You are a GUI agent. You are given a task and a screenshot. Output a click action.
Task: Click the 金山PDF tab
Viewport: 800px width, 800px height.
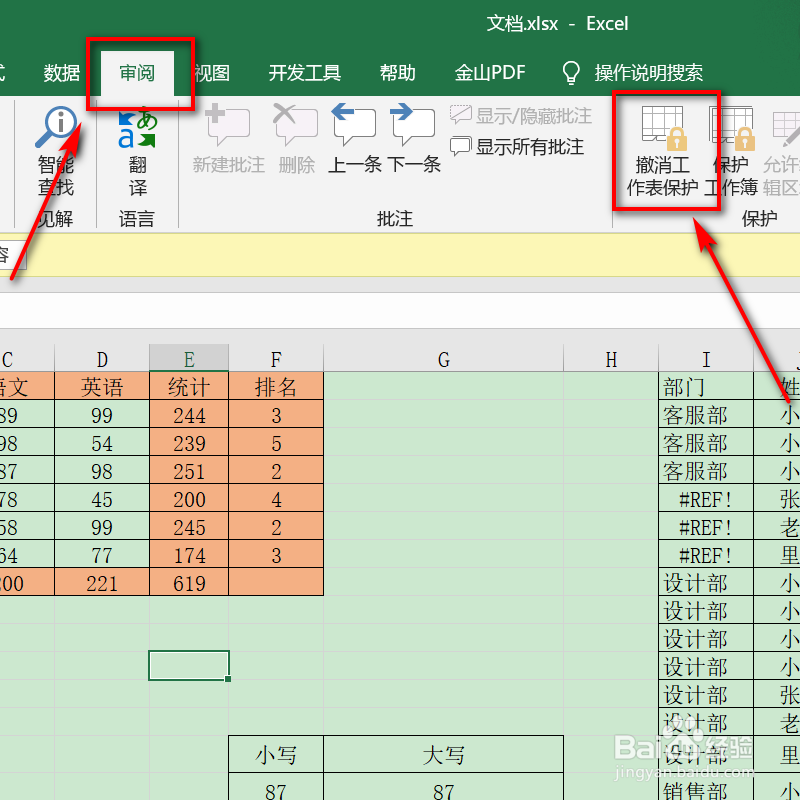(x=490, y=72)
